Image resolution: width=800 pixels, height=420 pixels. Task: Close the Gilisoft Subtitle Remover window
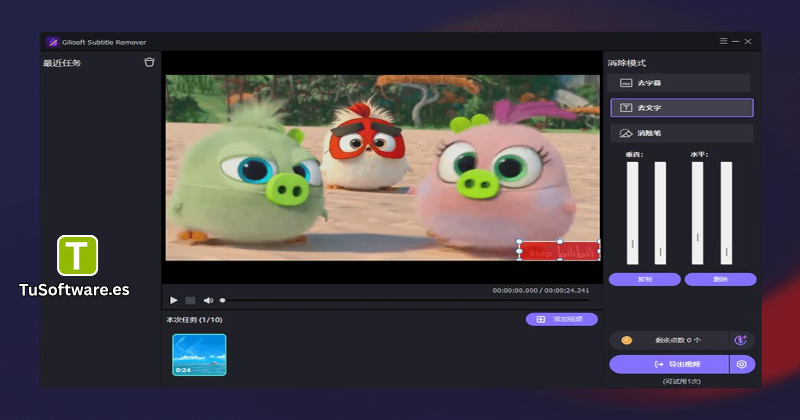pos(748,41)
